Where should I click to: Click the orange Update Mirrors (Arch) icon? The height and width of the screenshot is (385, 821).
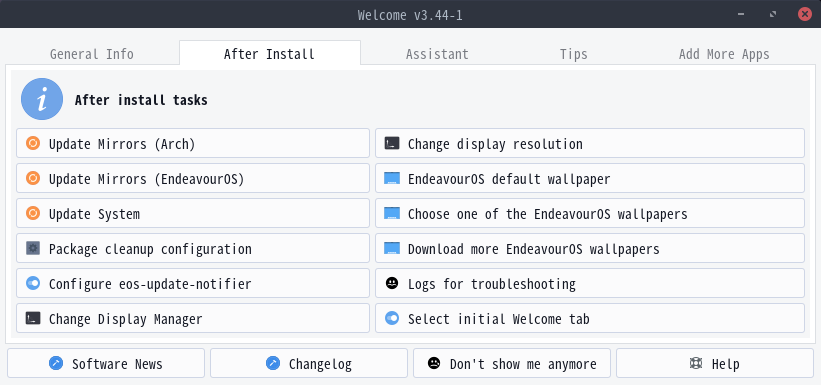click(x=33, y=143)
